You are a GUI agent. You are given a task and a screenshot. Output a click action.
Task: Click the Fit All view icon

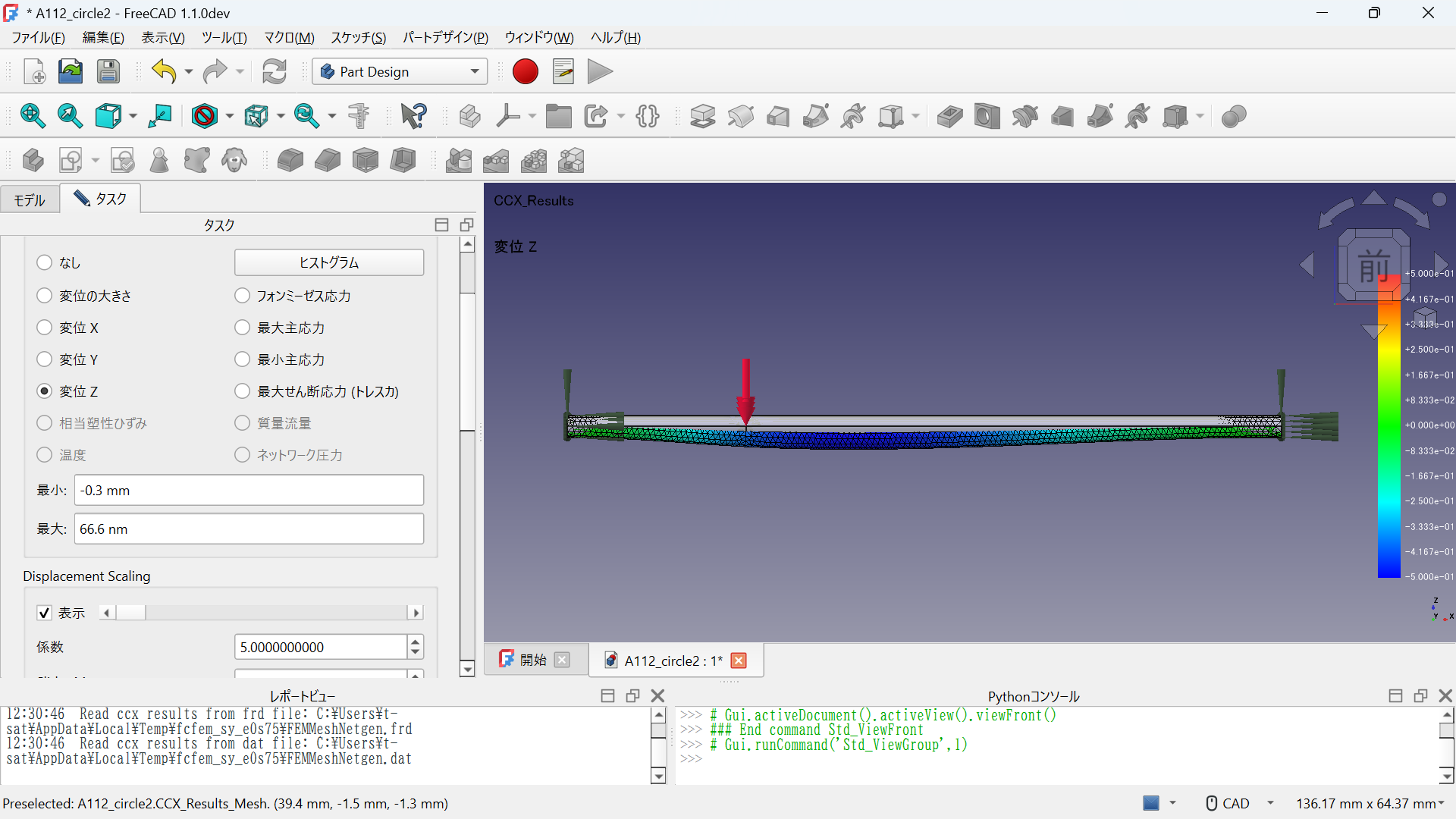(32, 116)
